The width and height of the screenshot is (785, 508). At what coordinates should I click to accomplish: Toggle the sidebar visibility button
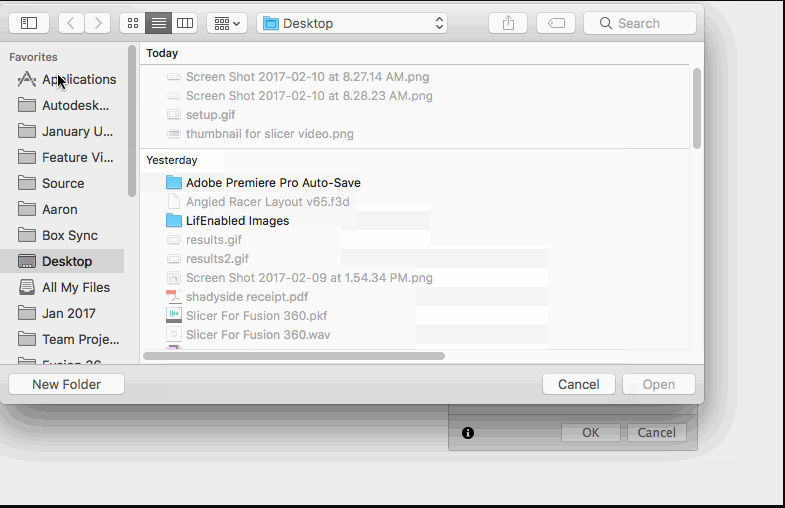coord(29,23)
